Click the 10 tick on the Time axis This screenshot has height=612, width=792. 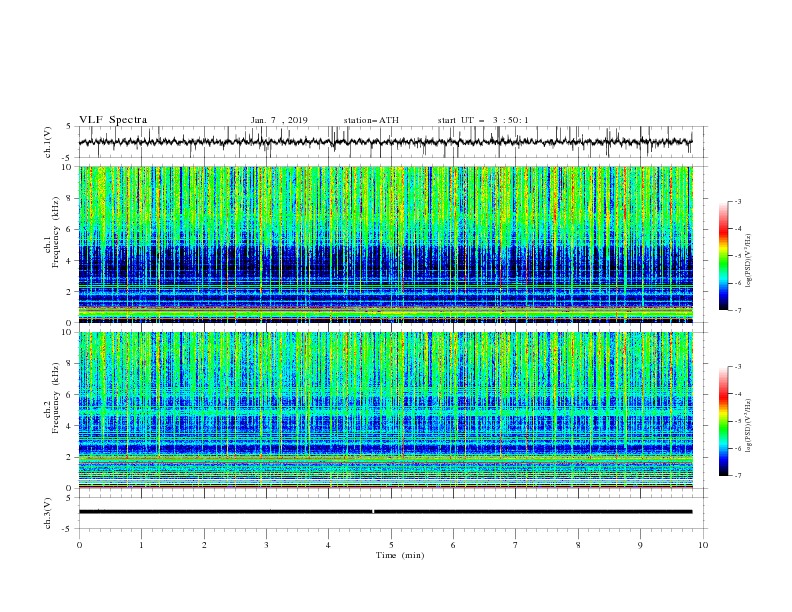(x=703, y=545)
